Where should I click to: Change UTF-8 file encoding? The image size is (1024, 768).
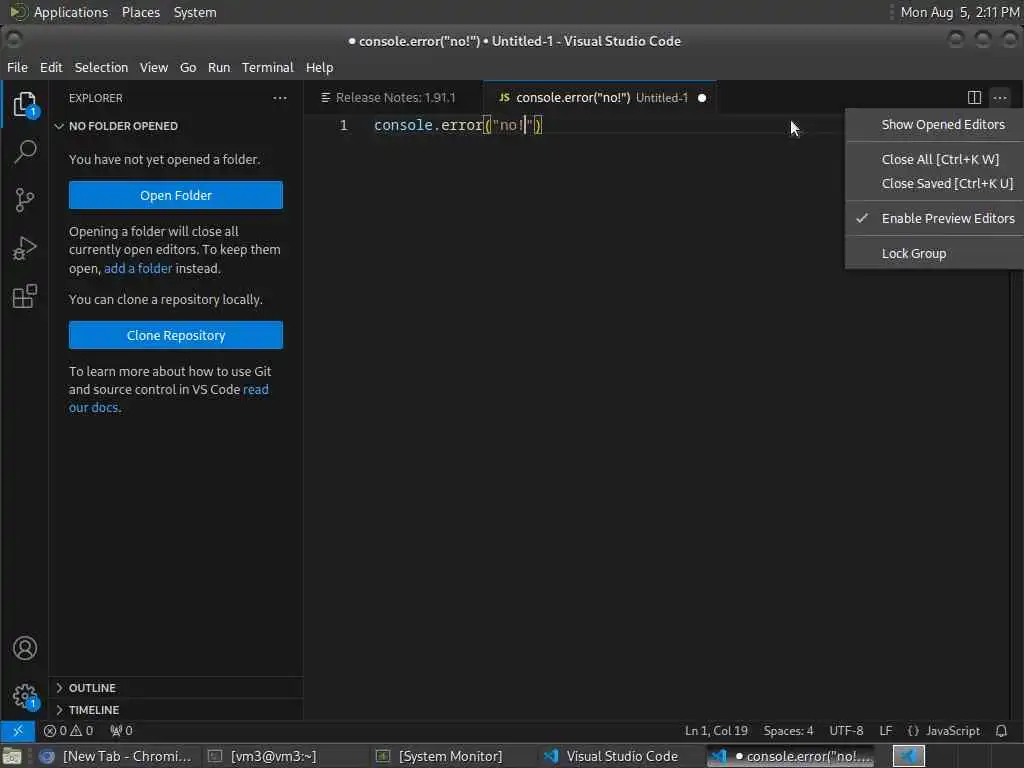click(846, 731)
